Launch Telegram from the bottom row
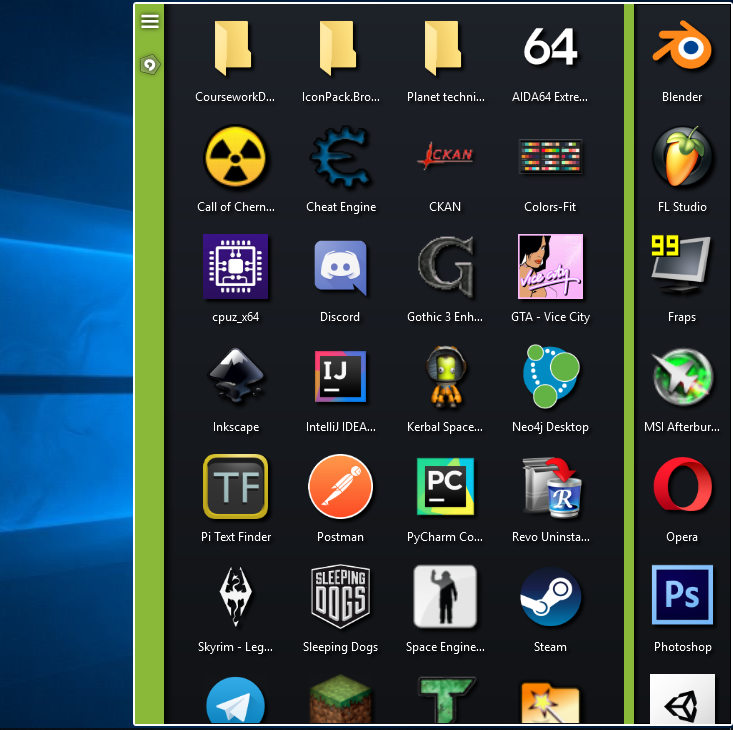The image size is (733, 730). click(x=235, y=700)
